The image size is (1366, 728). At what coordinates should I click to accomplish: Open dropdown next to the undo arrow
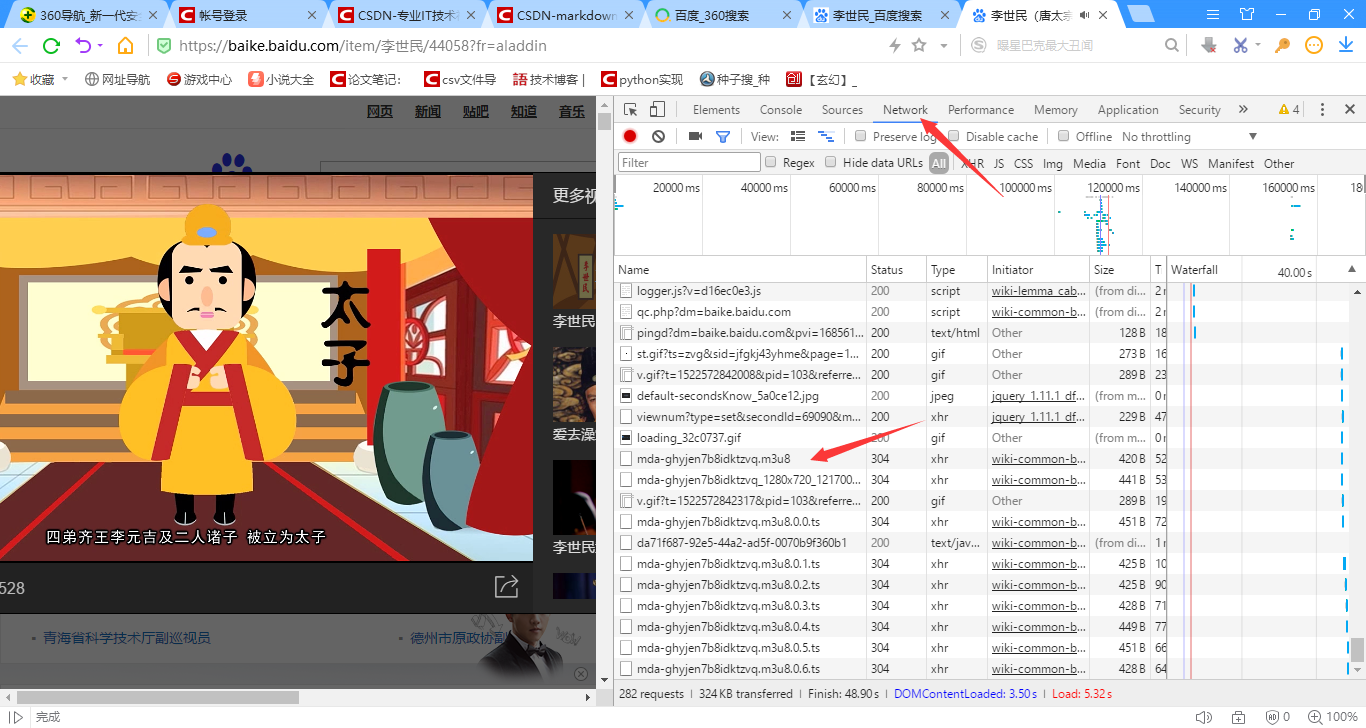(x=100, y=46)
